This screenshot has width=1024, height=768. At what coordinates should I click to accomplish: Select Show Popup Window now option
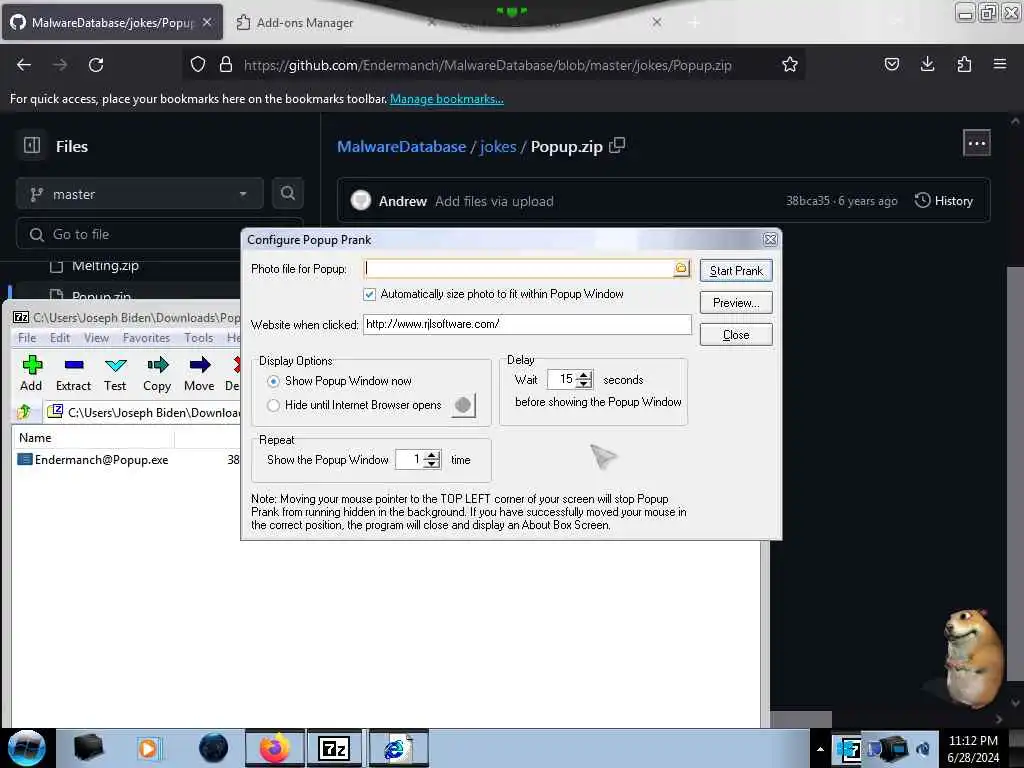[x=274, y=381]
